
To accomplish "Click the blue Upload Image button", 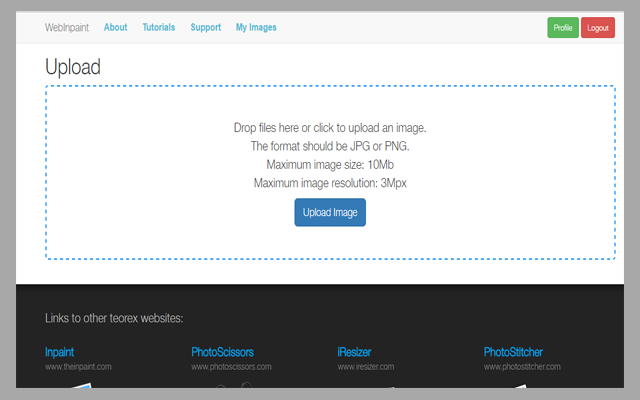I will click(x=330, y=212).
